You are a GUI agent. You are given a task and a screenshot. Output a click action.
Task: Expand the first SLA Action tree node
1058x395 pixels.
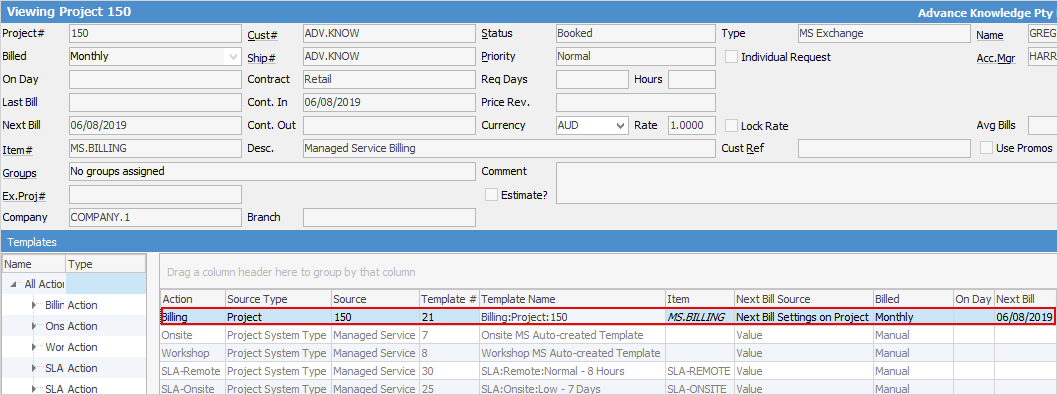(35, 368)
